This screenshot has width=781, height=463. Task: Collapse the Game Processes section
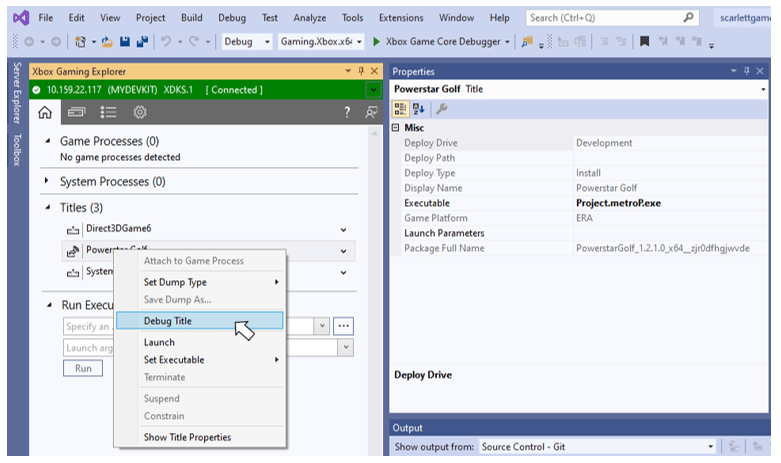[47, 141]
